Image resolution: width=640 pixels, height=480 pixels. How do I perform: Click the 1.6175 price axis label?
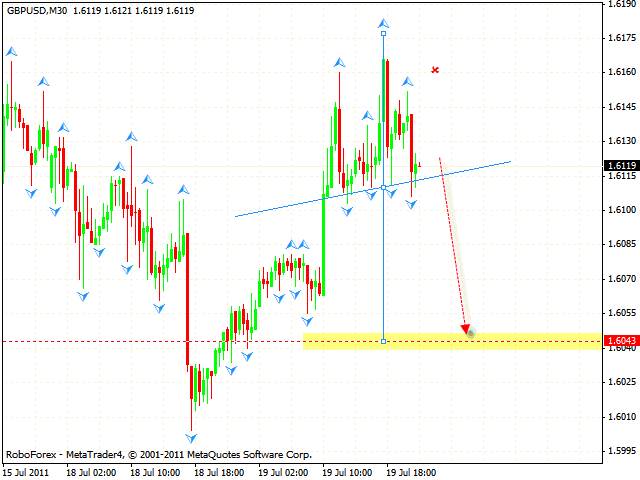(x=622, y=38)
